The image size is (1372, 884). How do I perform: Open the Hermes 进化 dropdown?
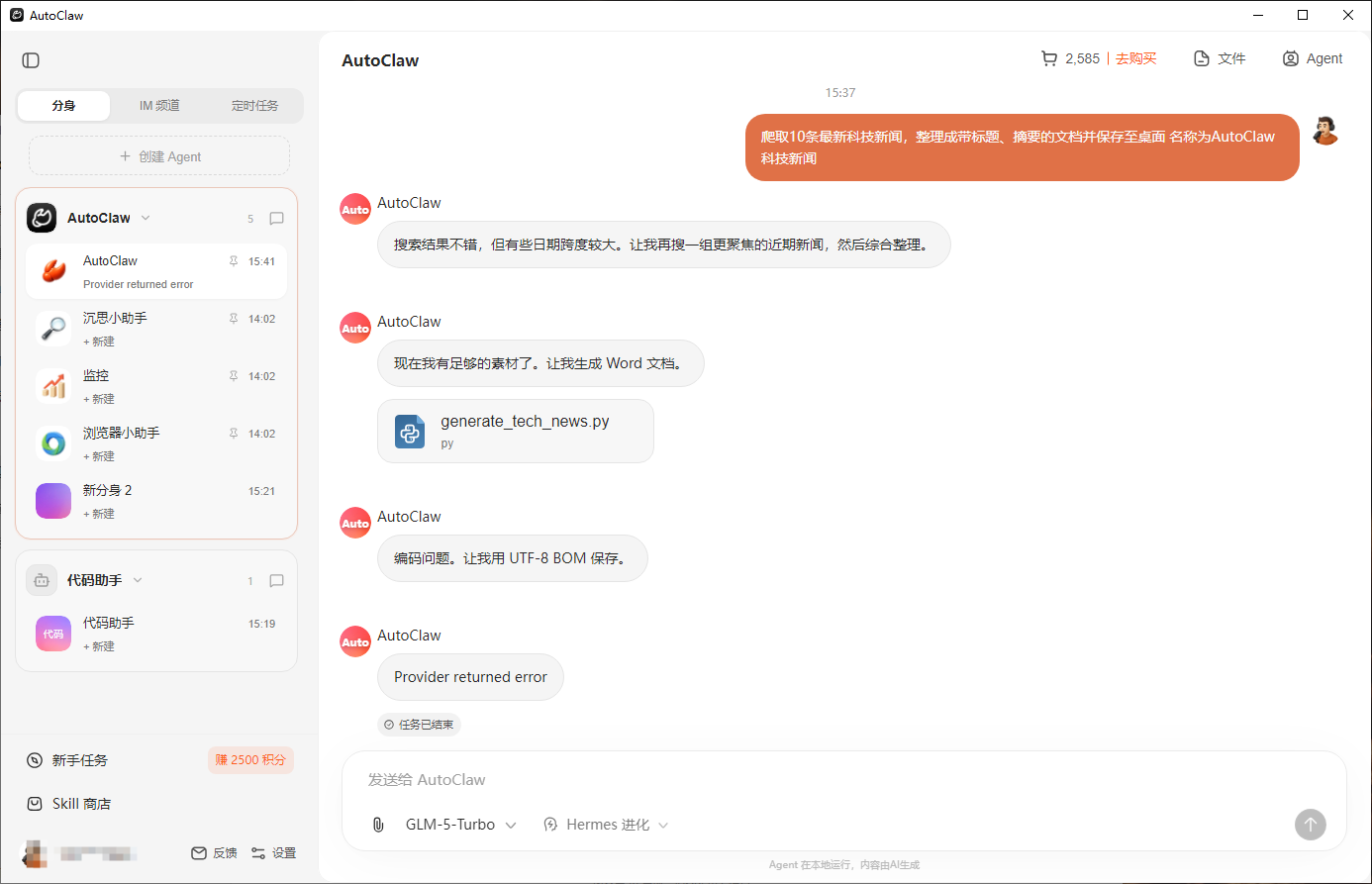coord(606,825)
